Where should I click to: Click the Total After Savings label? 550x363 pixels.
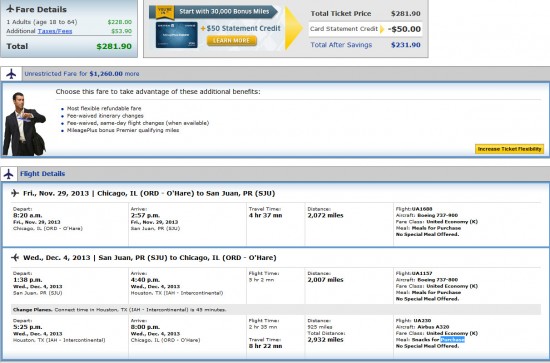coord(341,45)
